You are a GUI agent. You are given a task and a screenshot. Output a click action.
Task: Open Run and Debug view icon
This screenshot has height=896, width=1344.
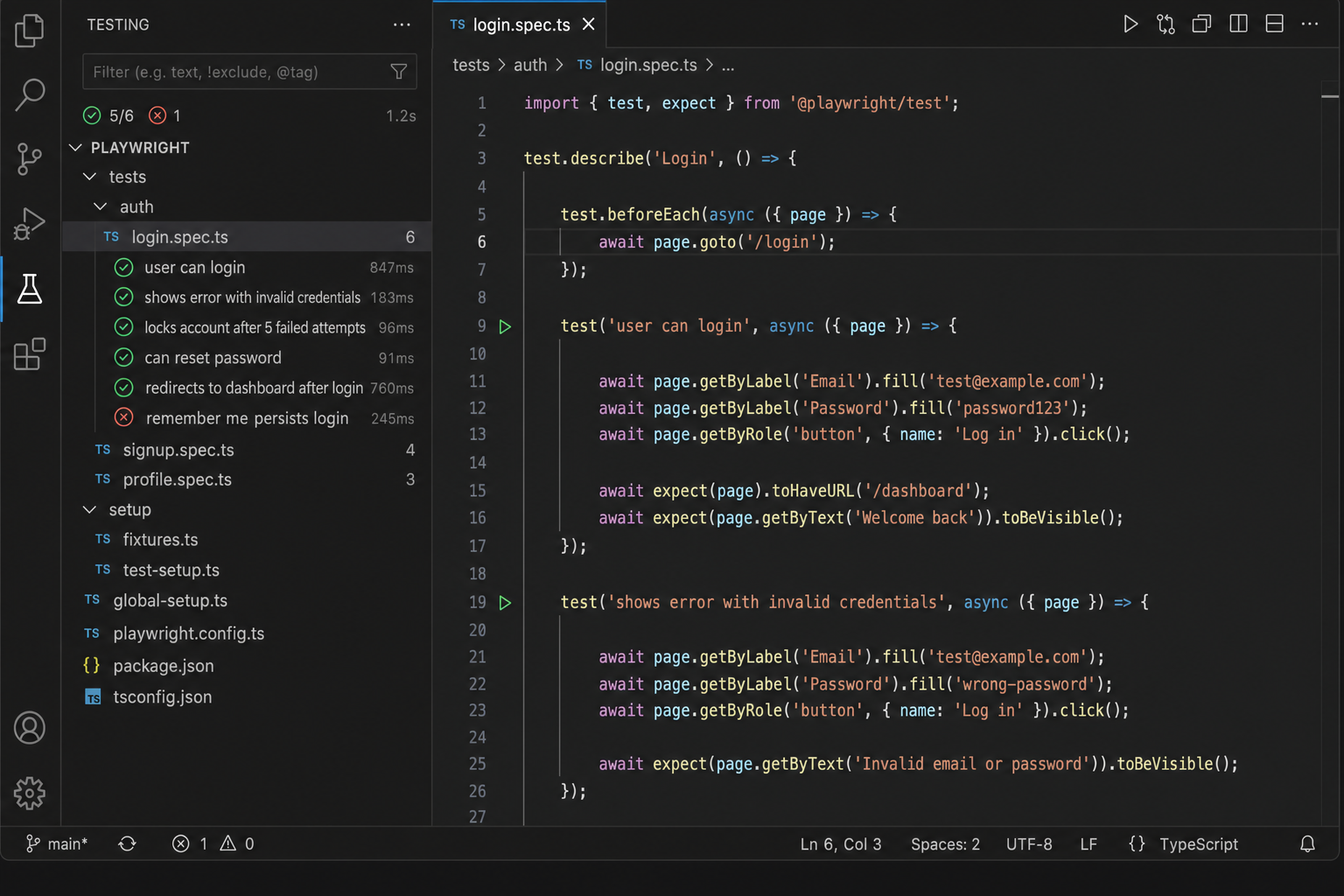[x=30, y=224]
